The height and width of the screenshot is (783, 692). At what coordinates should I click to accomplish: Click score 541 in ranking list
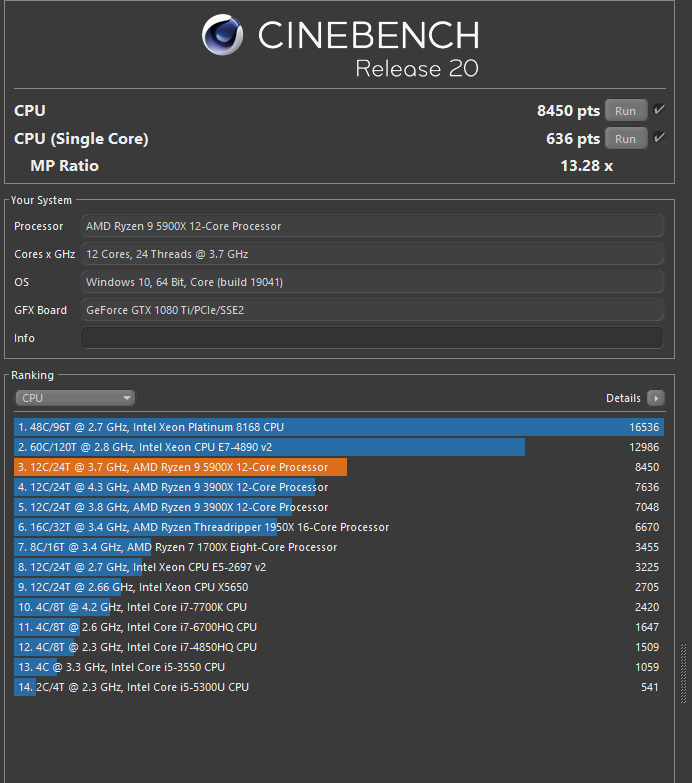click(x=650, y=687)
